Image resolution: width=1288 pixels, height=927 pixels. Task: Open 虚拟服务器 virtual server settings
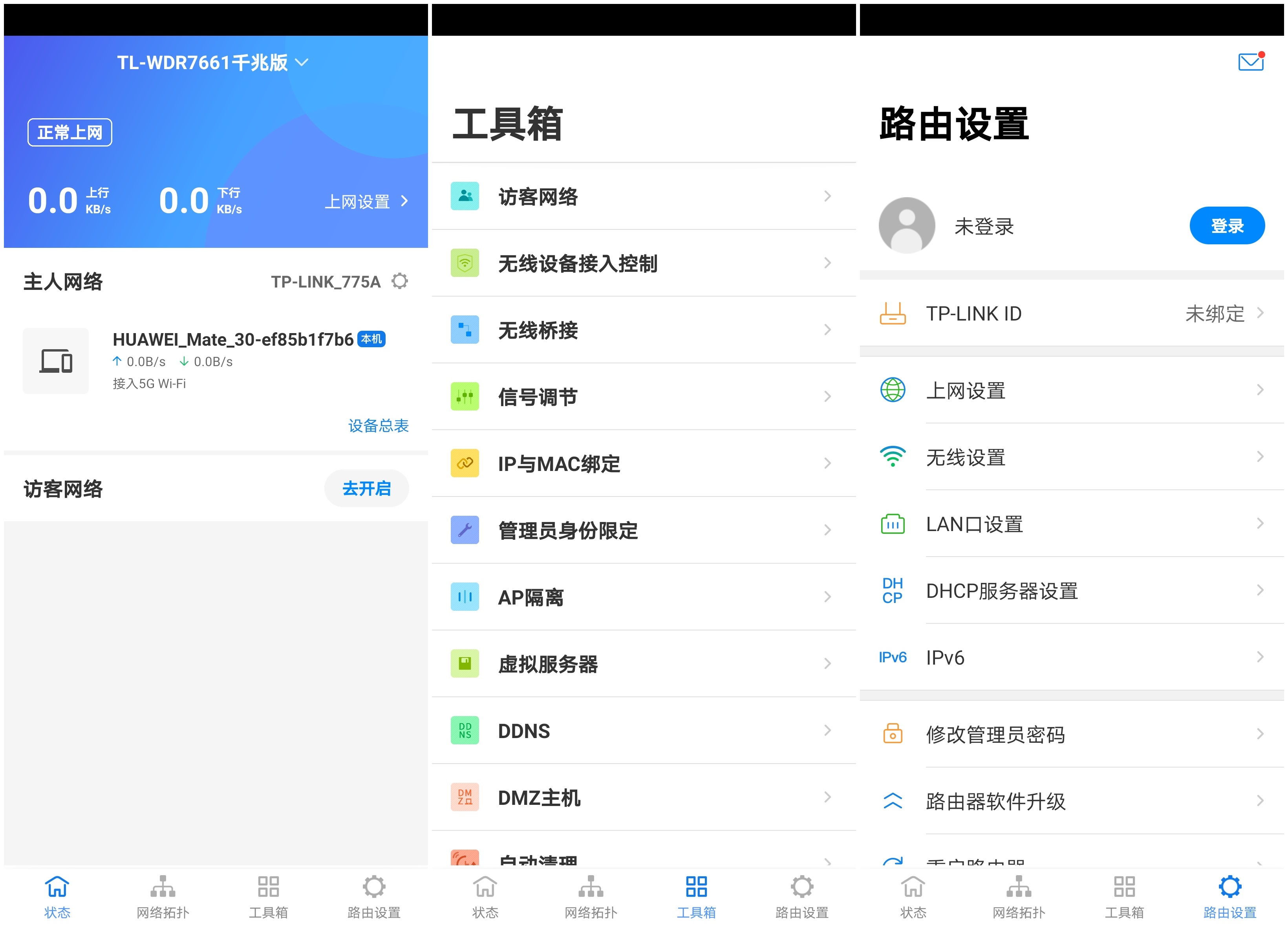click(x=642, y=663)
